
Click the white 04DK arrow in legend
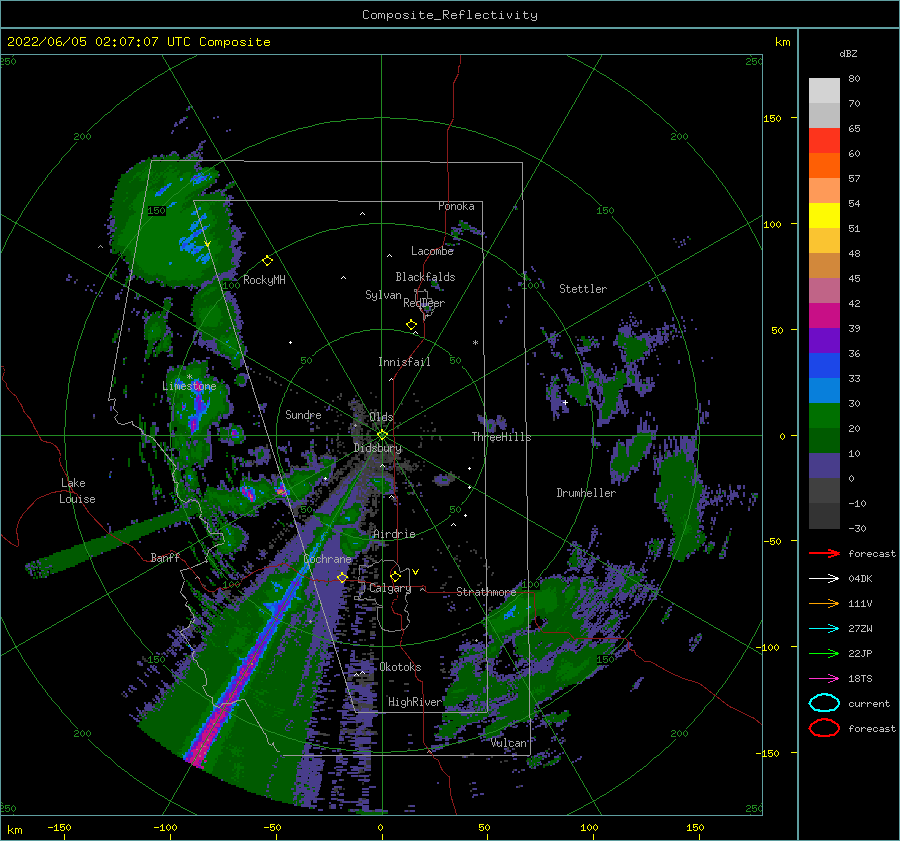click(824, 579)
